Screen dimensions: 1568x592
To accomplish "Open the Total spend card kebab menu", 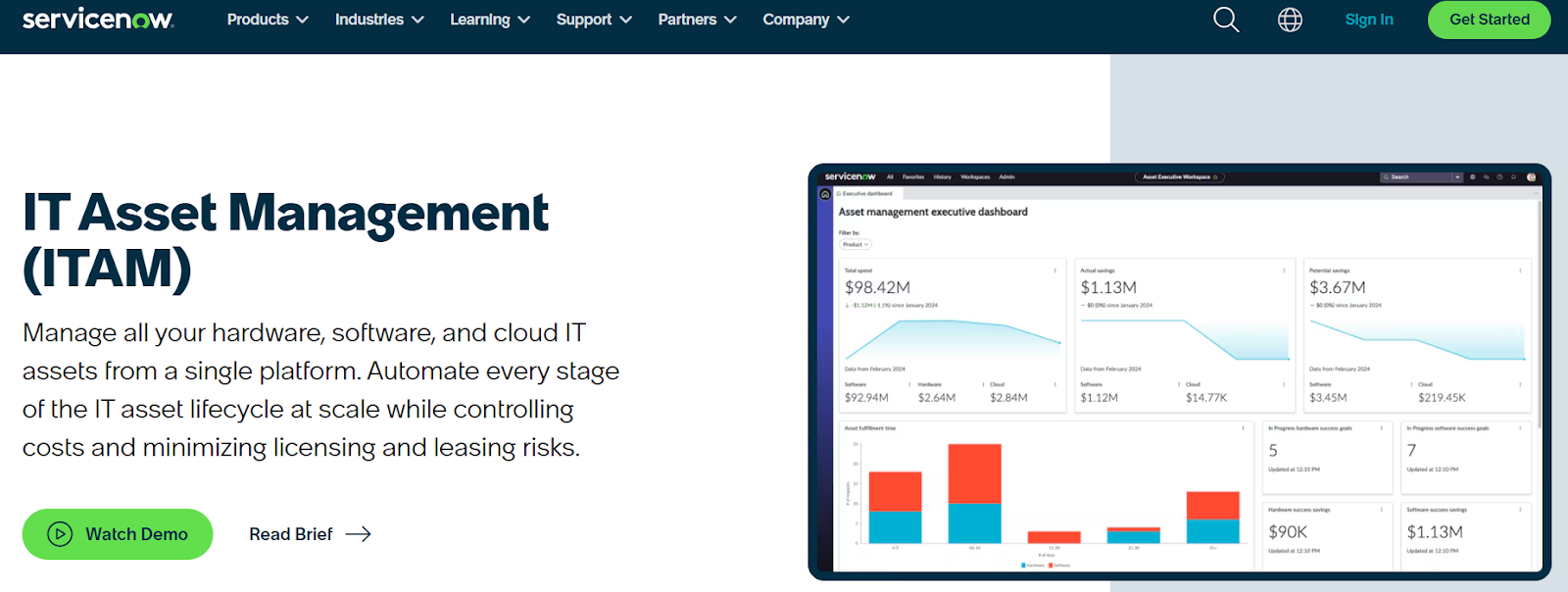I will point(1055,271).
